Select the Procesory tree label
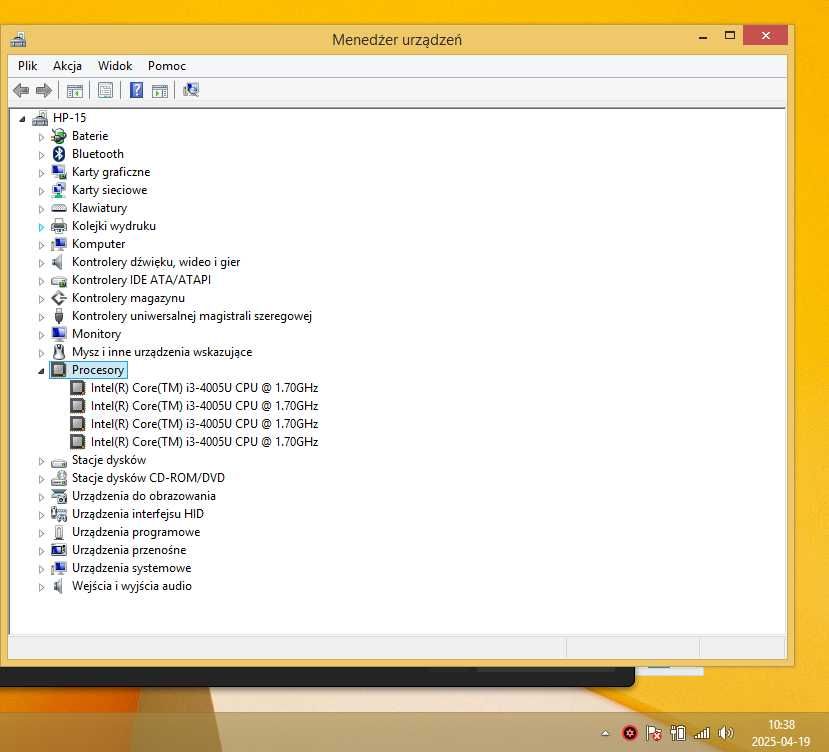The height and width of the screenshot is (752, 829). (x=98, y=370)
